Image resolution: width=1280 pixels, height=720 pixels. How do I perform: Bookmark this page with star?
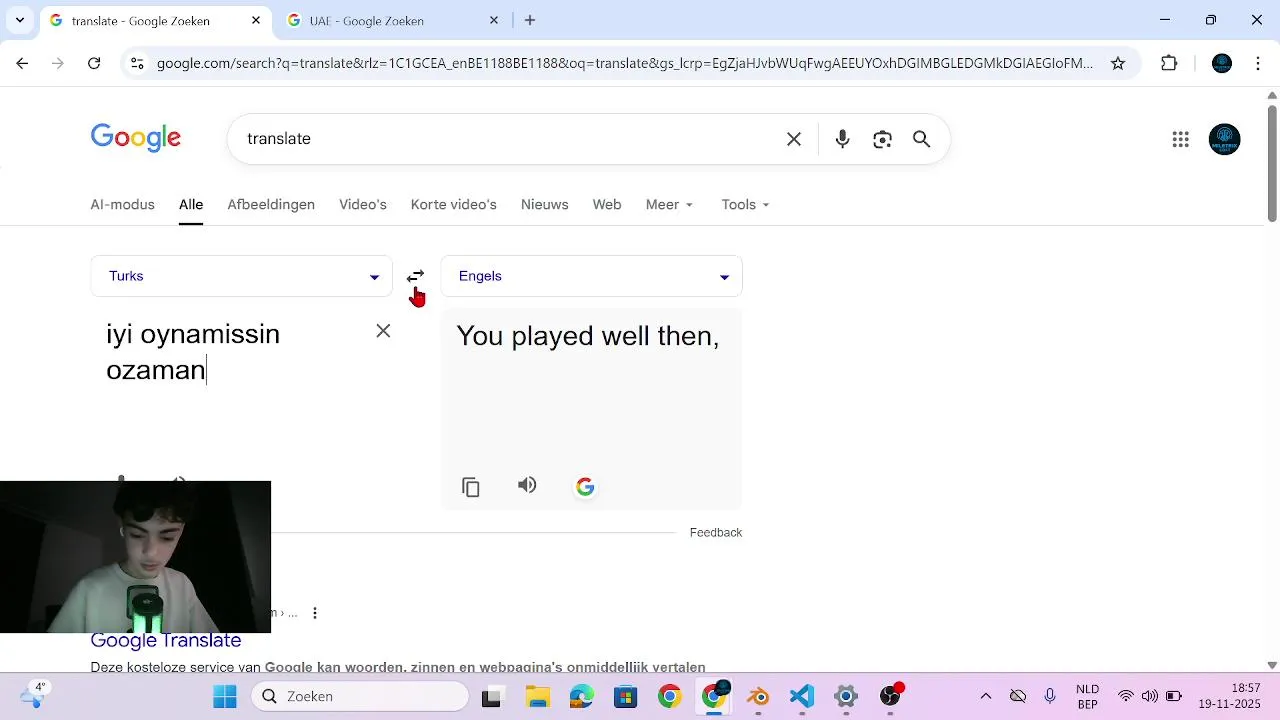(x=1118, y=63)
